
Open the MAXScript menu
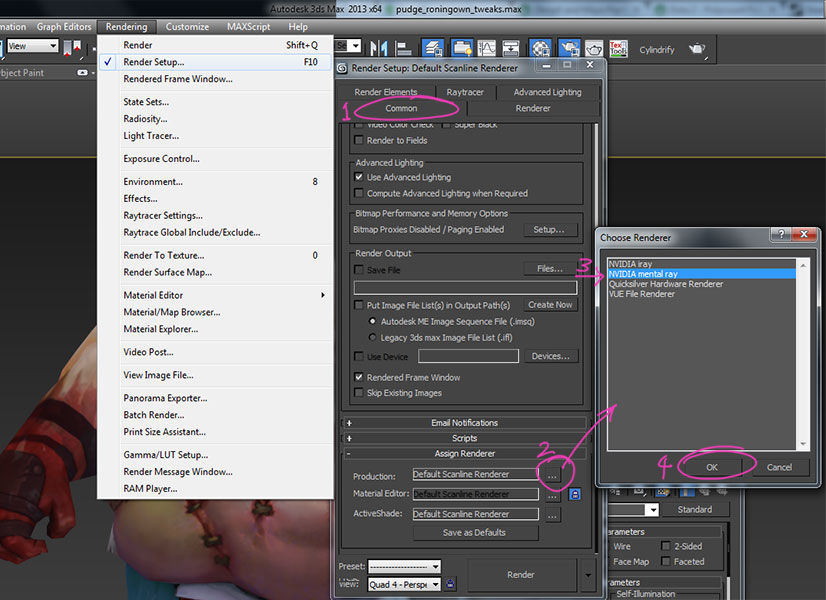pos(249,26)
